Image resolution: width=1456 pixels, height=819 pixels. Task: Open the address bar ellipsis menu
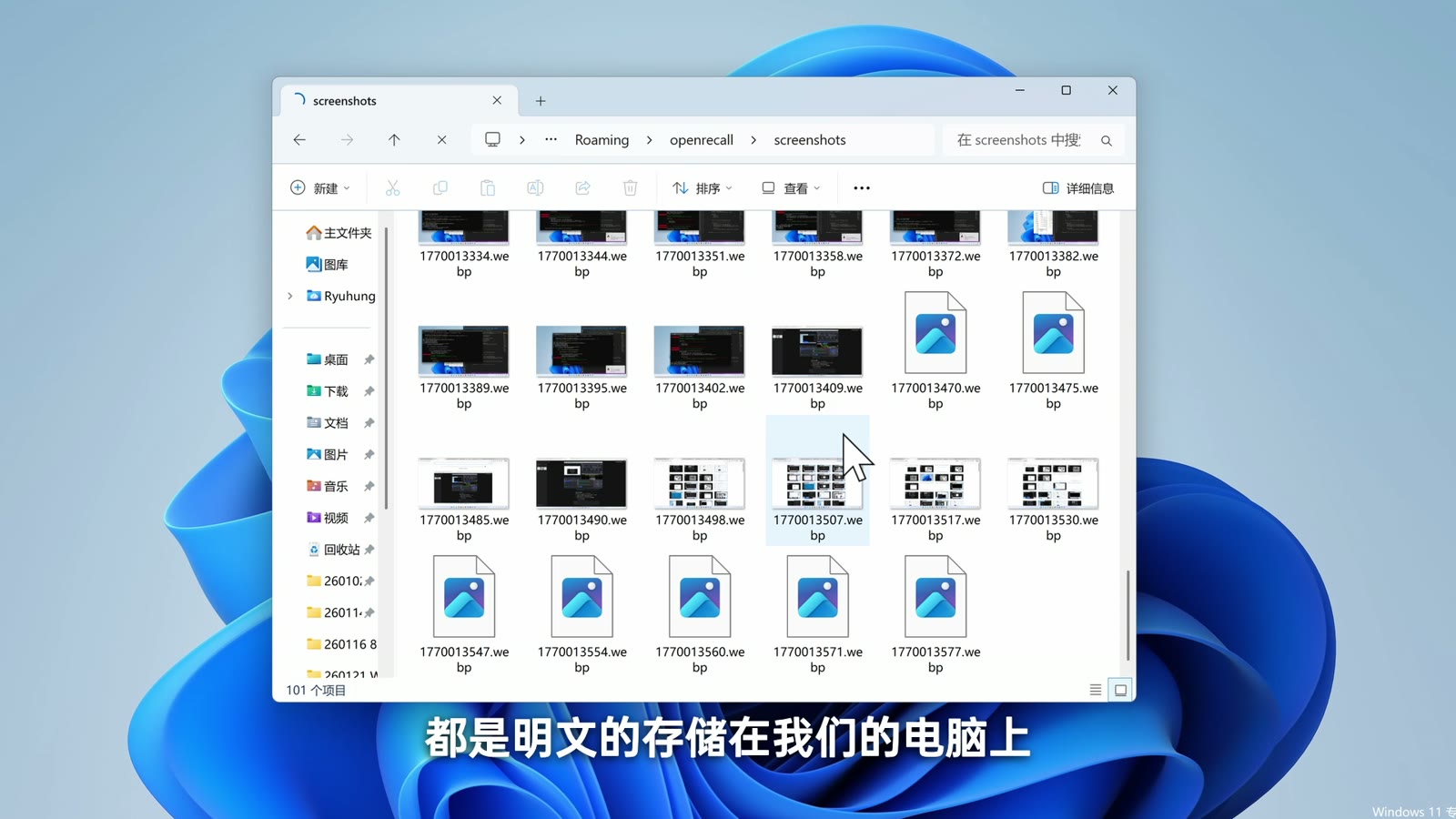(x=551, y=139)
